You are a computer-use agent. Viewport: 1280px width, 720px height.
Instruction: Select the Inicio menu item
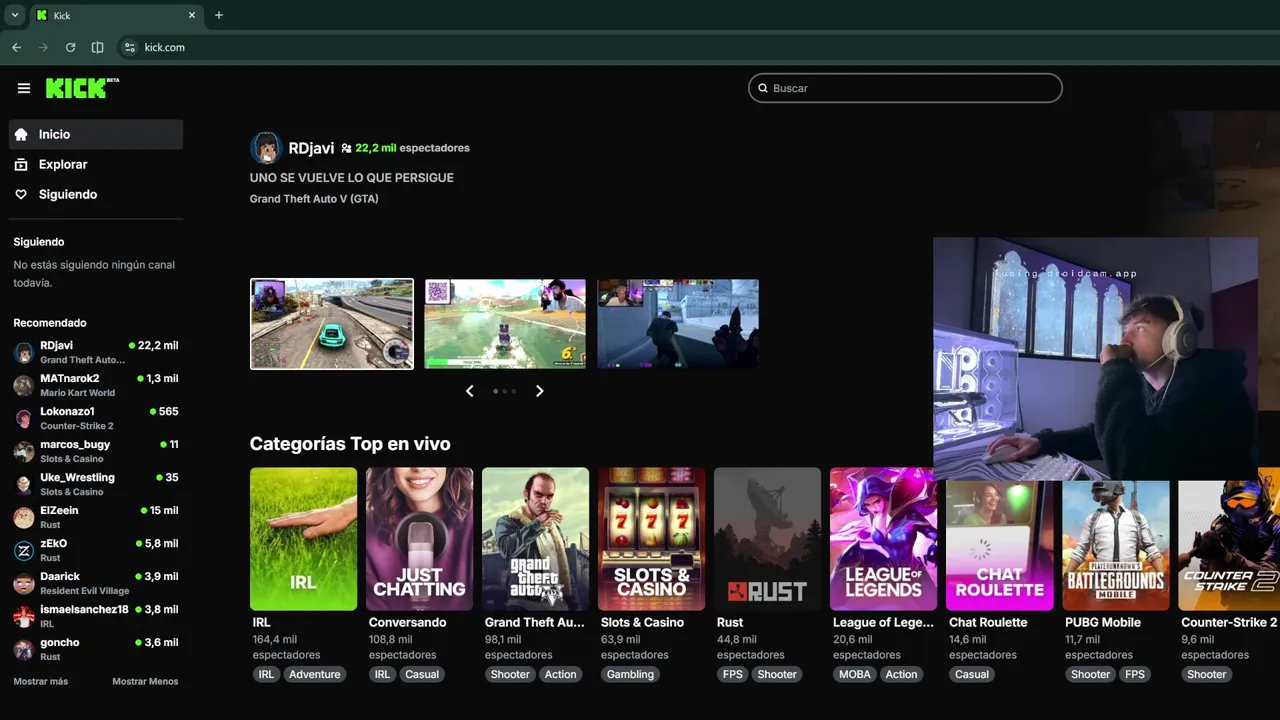(96, 134)
